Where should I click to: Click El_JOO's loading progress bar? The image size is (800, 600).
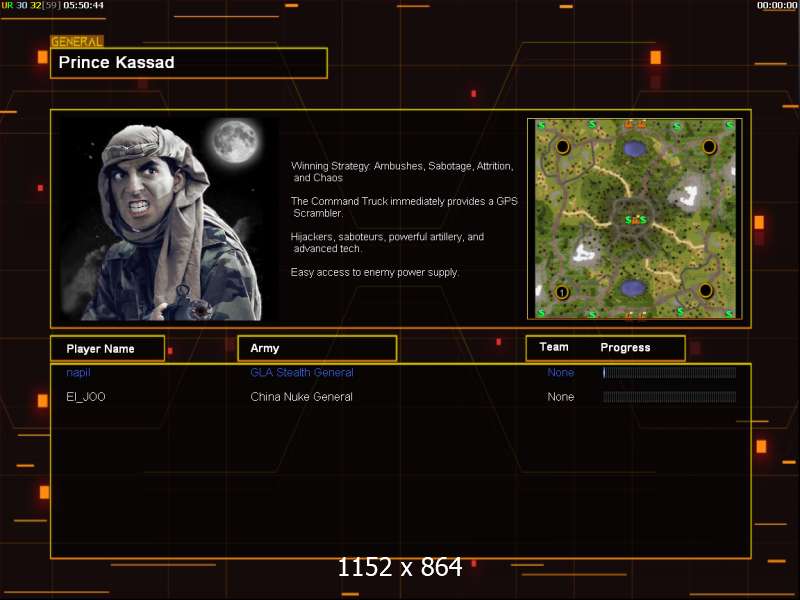(669, 396)
